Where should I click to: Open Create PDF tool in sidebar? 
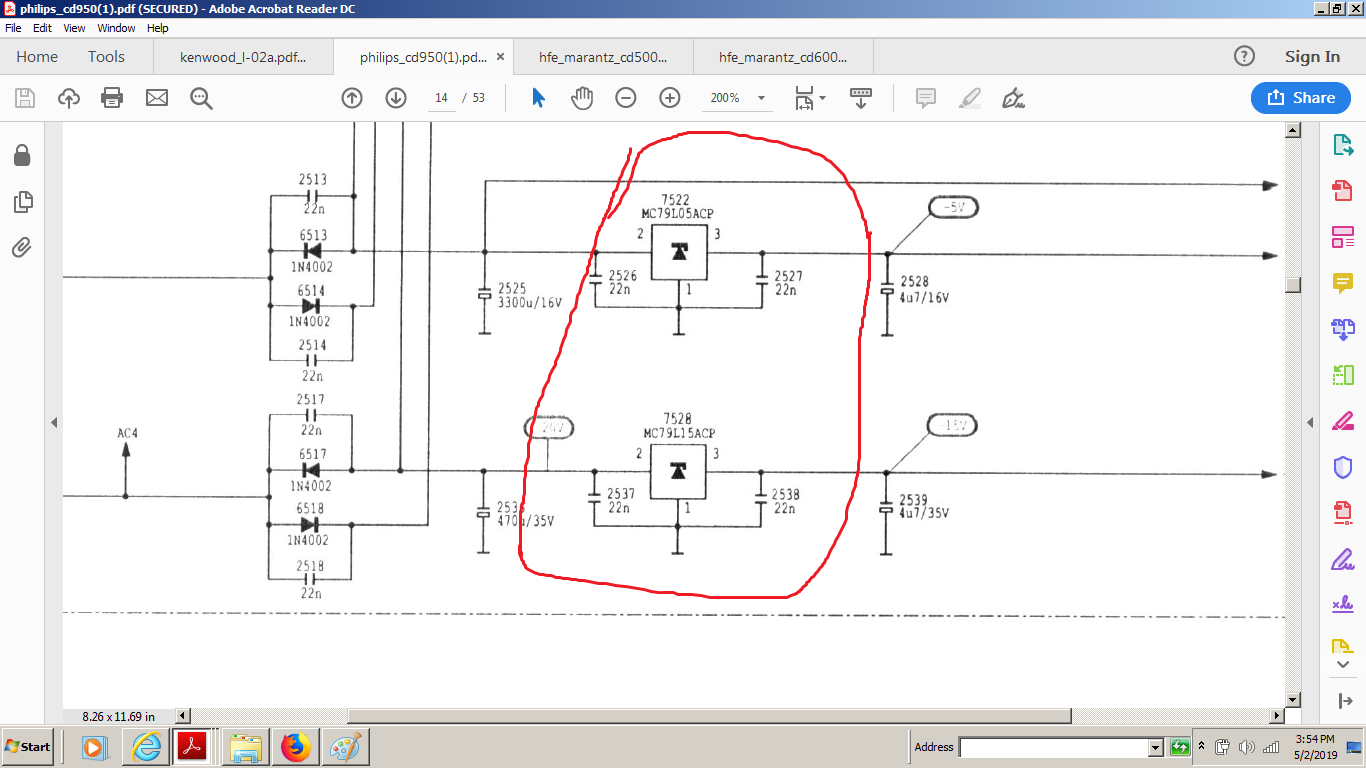click(x=1343, y=191)
